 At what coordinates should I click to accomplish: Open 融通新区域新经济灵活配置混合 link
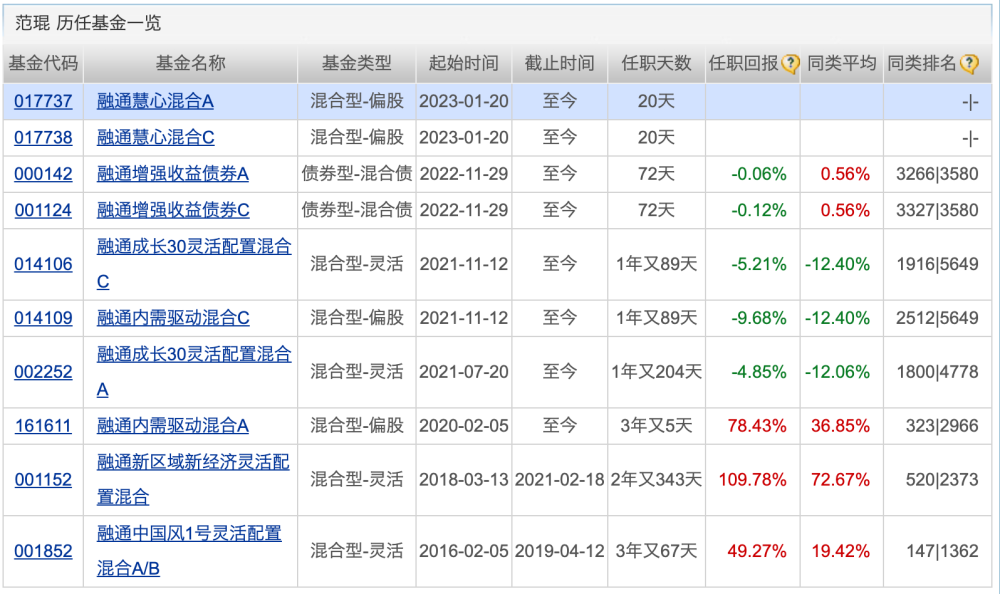[193, 462]
